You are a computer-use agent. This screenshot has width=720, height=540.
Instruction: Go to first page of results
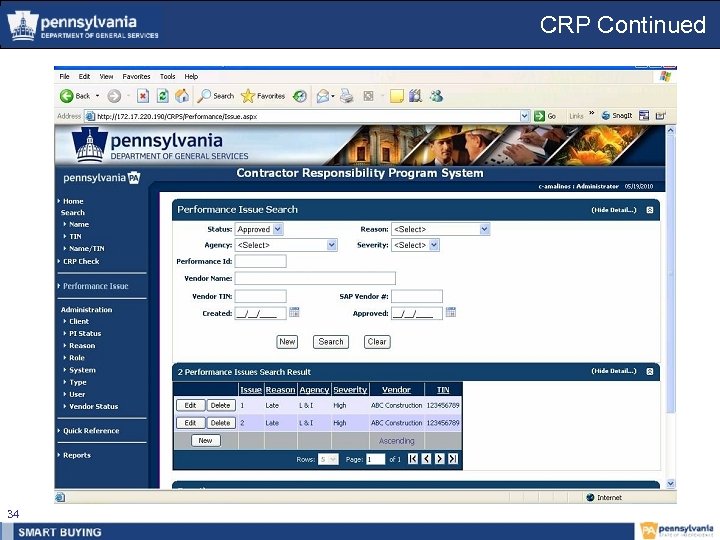(413, 458)
